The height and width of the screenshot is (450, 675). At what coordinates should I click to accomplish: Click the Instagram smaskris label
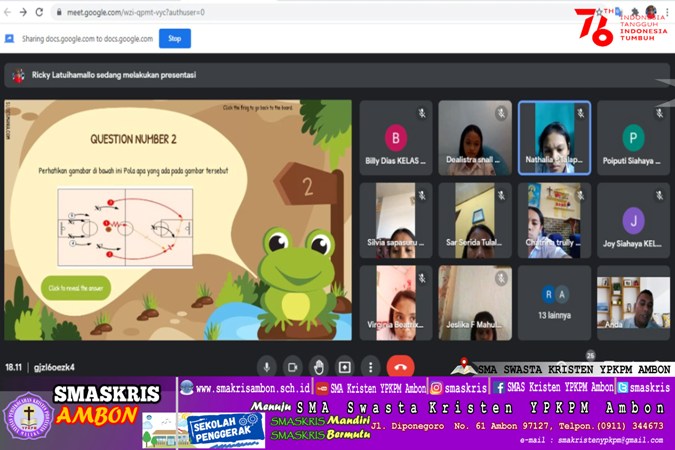465,388
